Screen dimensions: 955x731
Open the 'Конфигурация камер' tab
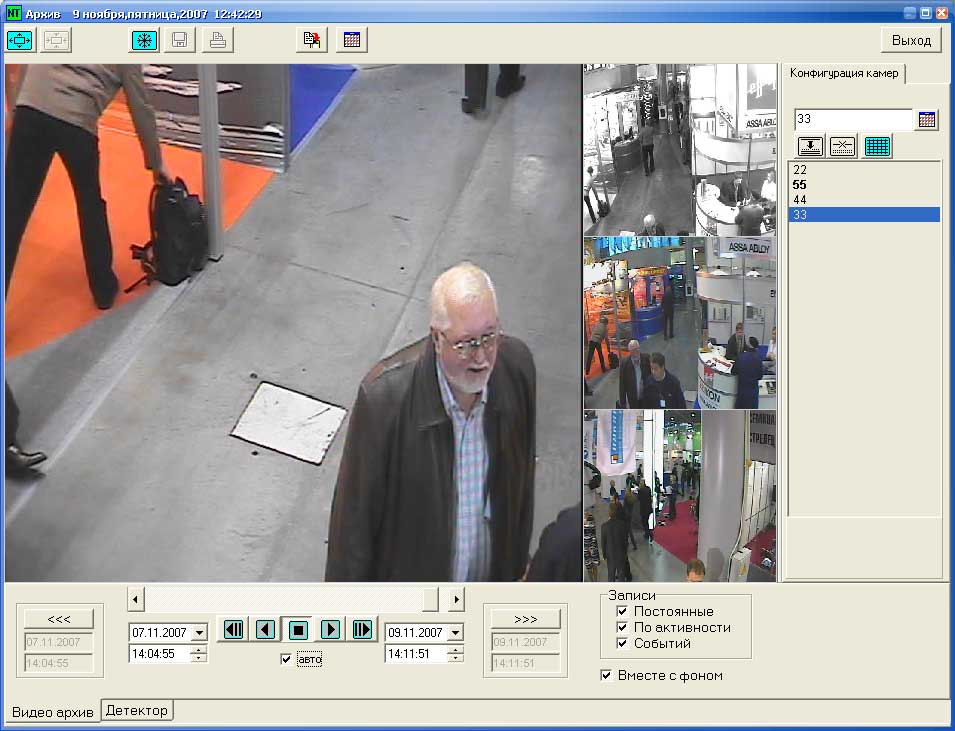pos(844,74)
